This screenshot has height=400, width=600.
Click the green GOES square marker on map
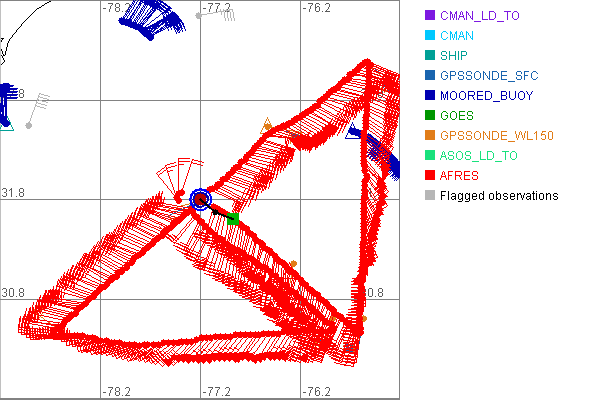pos(233,218)
